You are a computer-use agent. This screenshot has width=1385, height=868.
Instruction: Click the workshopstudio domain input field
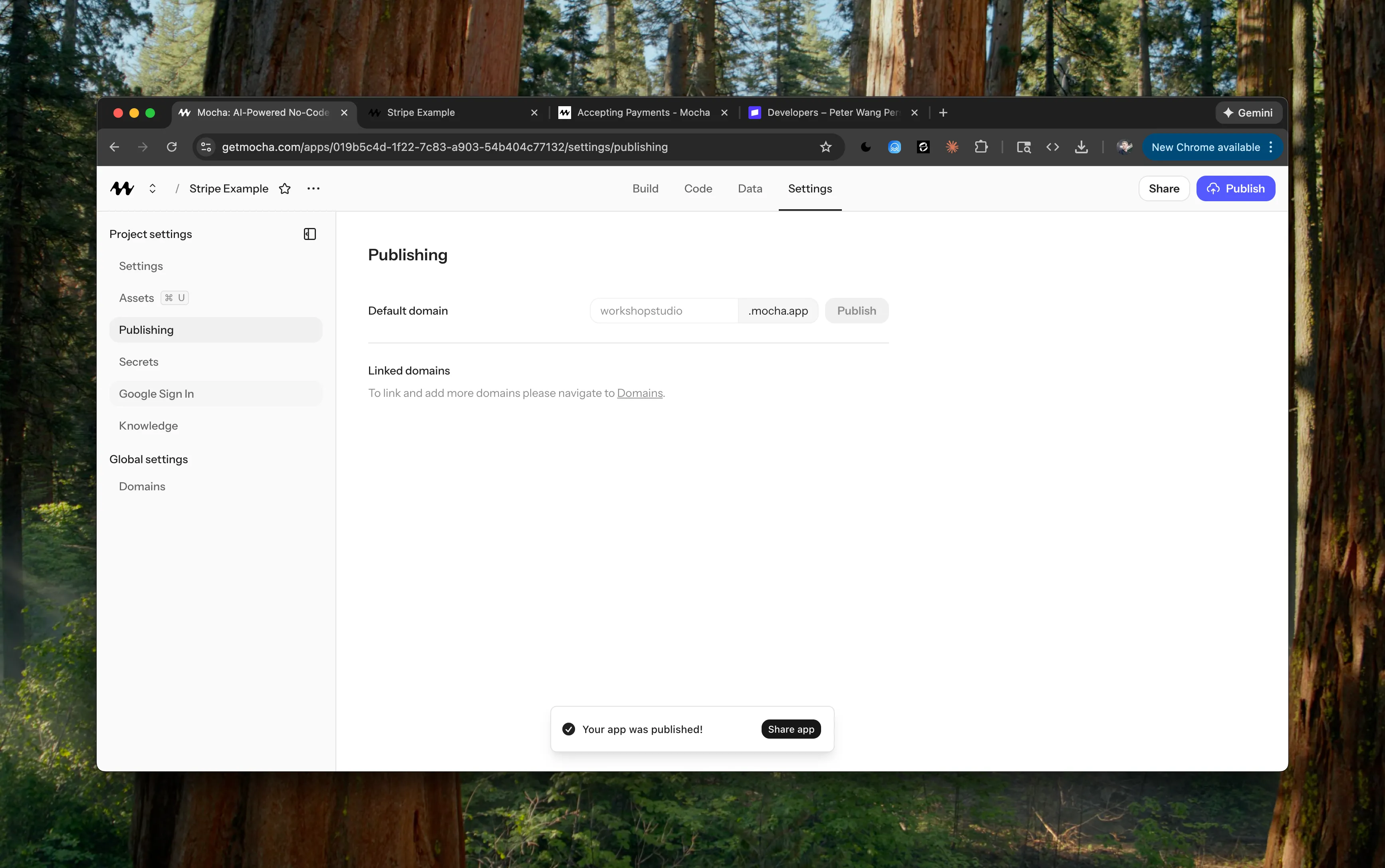[663, 311]
